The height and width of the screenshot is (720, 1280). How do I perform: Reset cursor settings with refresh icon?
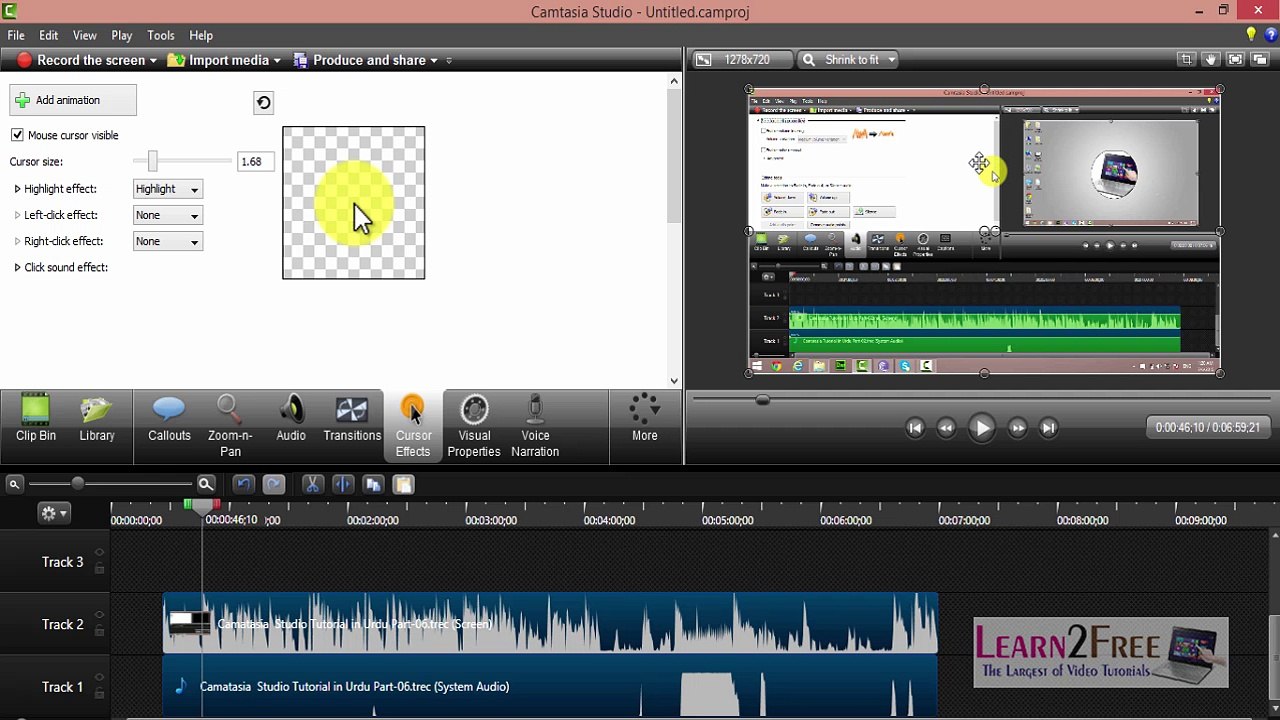[263, 102]
